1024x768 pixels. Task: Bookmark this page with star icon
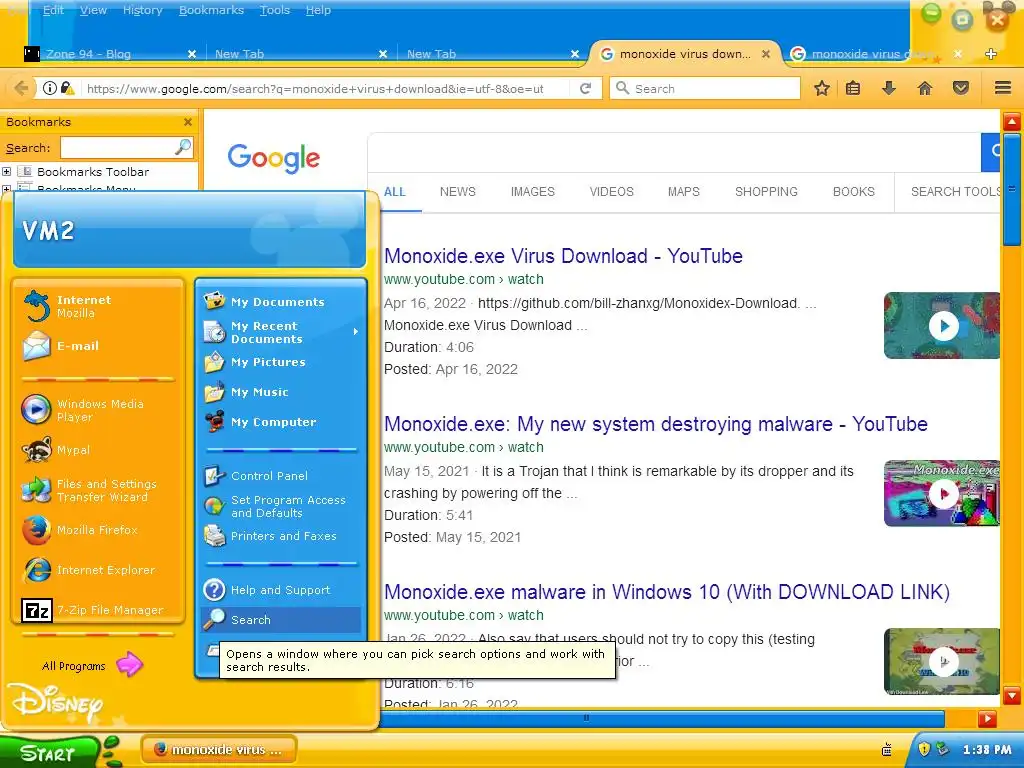tap(822, 88)
